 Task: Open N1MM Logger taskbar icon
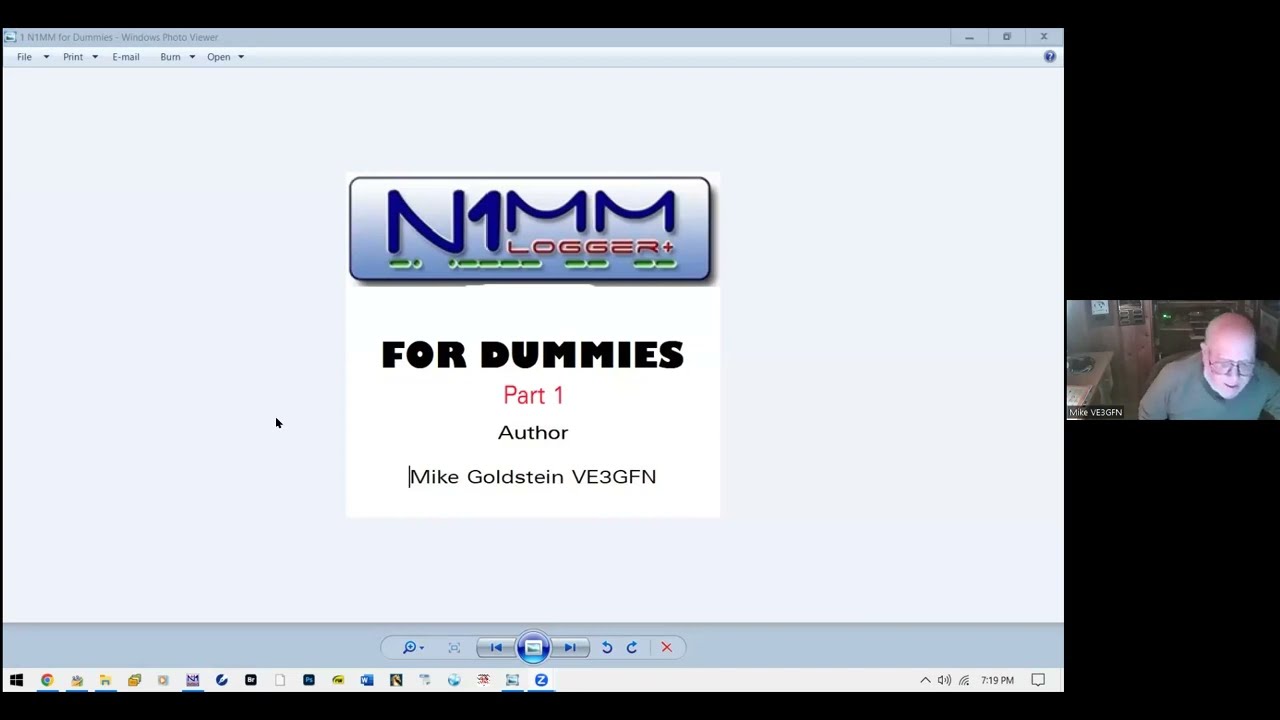192,680
